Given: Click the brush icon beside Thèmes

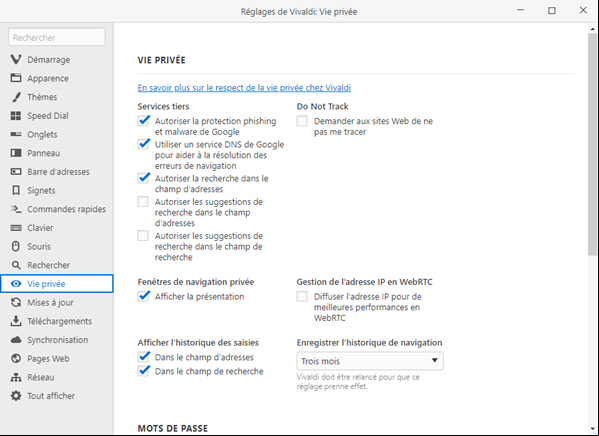Looking at the screenshot, I should (x=16, y=97).
